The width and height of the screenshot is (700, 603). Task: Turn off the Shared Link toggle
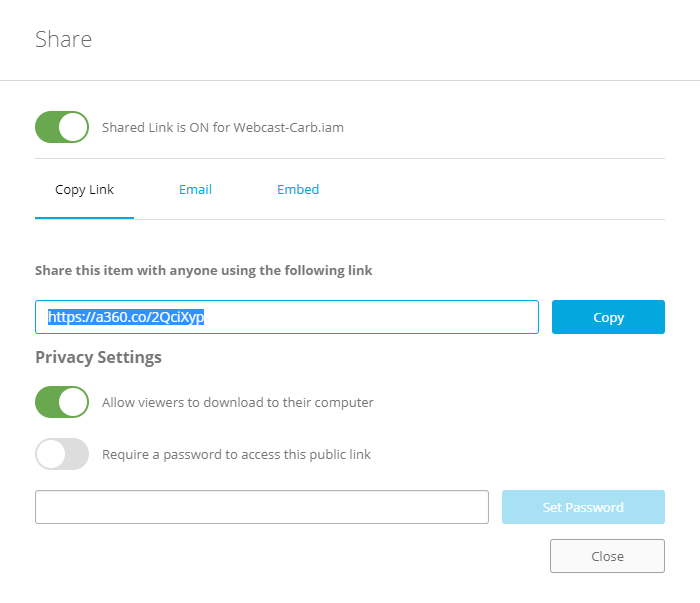point(62,127)
